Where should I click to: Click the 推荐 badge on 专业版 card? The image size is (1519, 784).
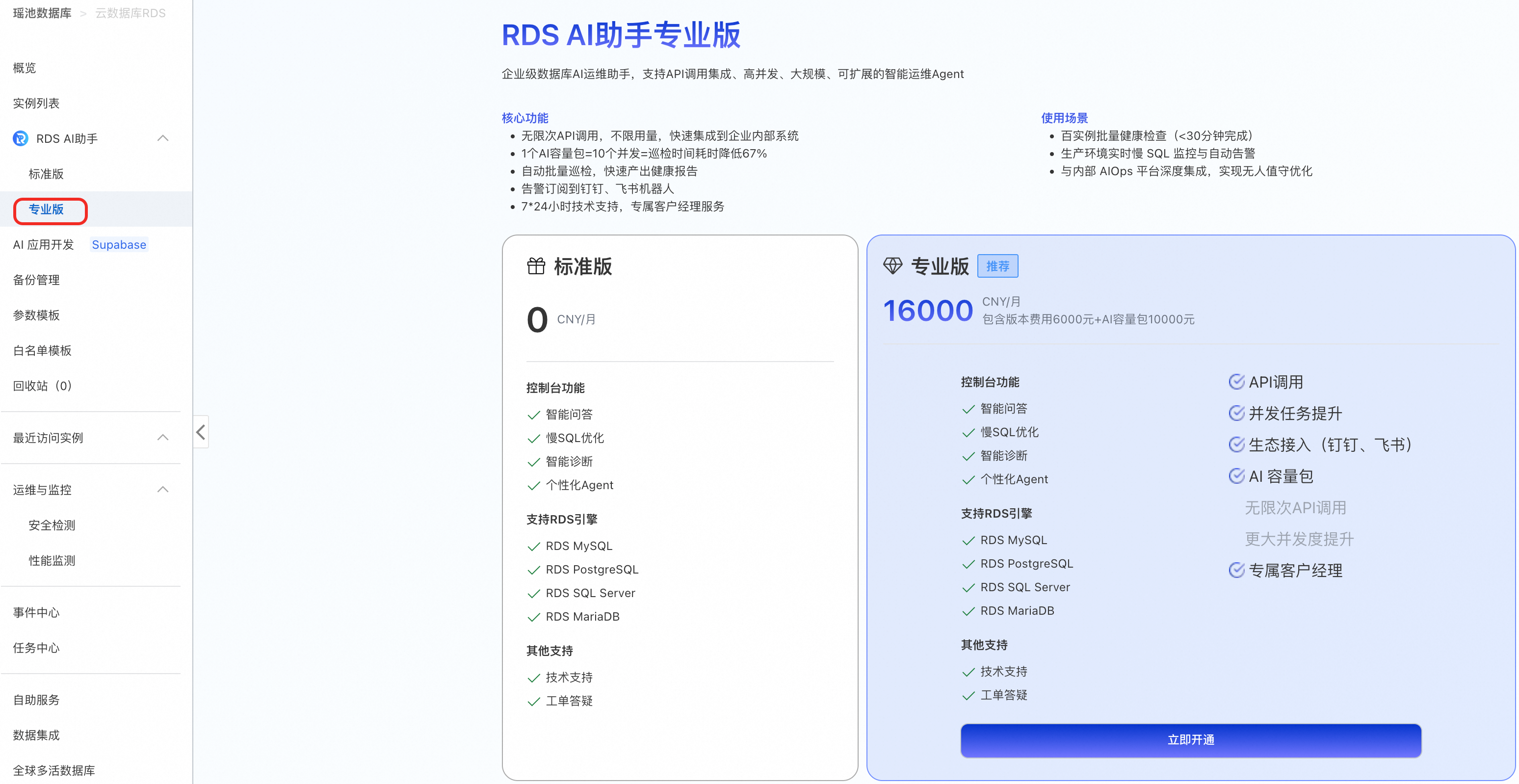point(998,266)
